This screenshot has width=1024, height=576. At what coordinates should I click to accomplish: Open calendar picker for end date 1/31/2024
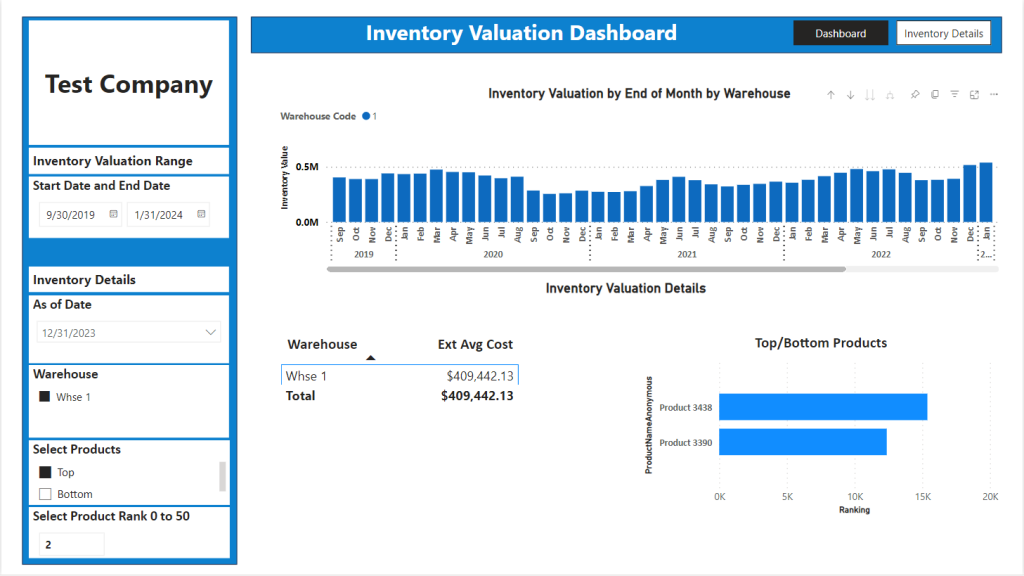point(201,214)
